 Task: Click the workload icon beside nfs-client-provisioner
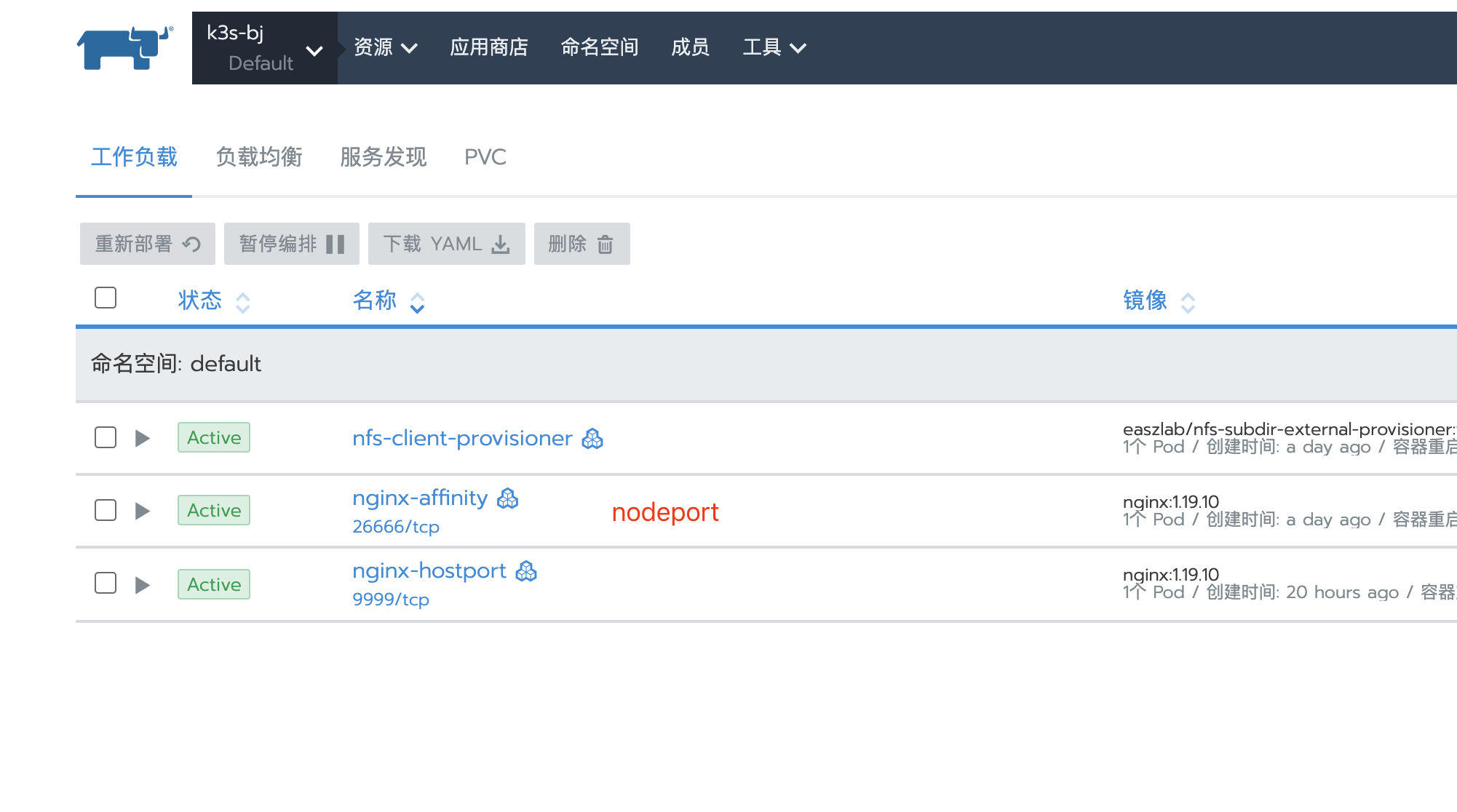[592, 439]
